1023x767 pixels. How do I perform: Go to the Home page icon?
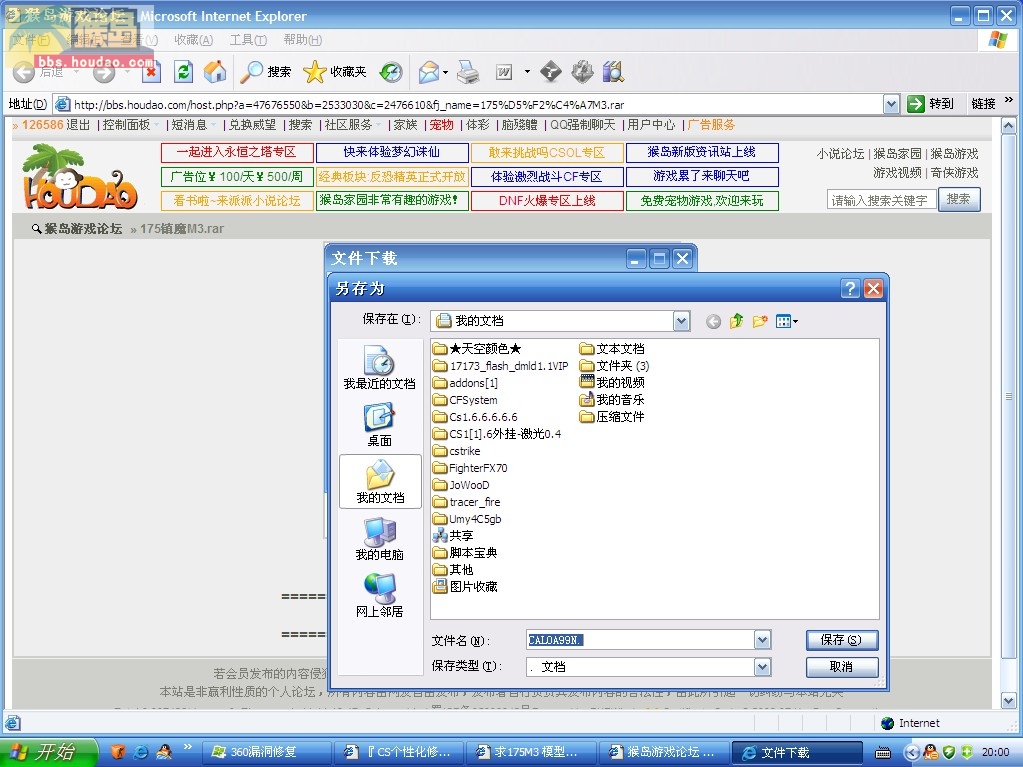pos(215,72)
